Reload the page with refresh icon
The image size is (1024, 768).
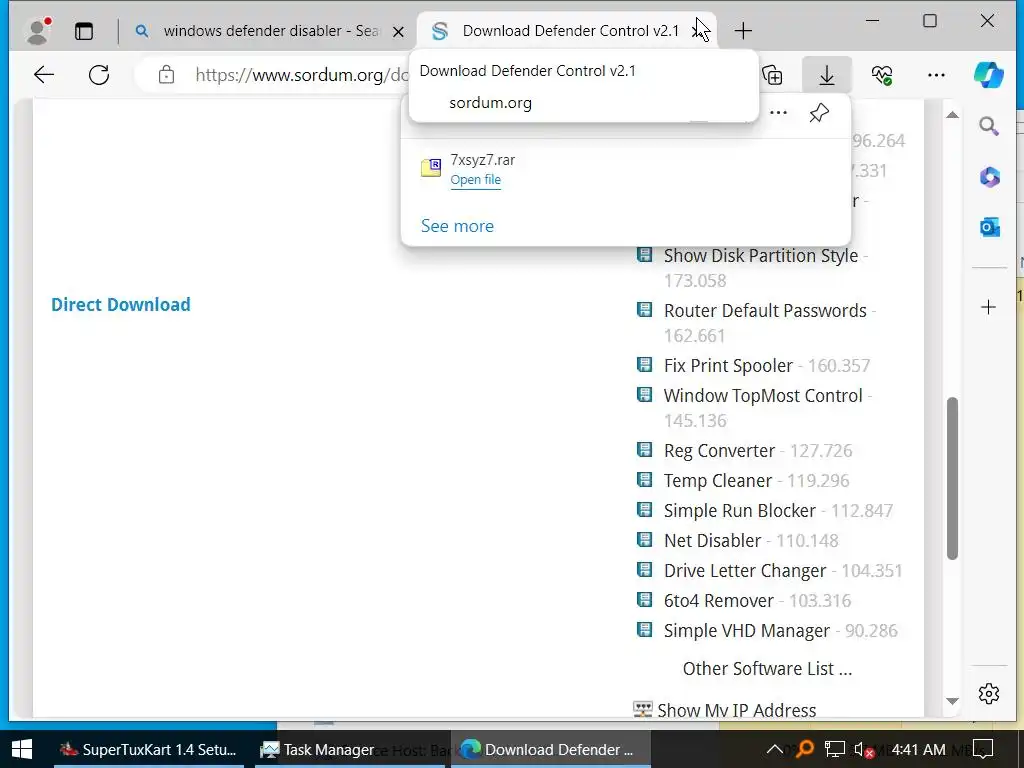[x=99, y=74]
